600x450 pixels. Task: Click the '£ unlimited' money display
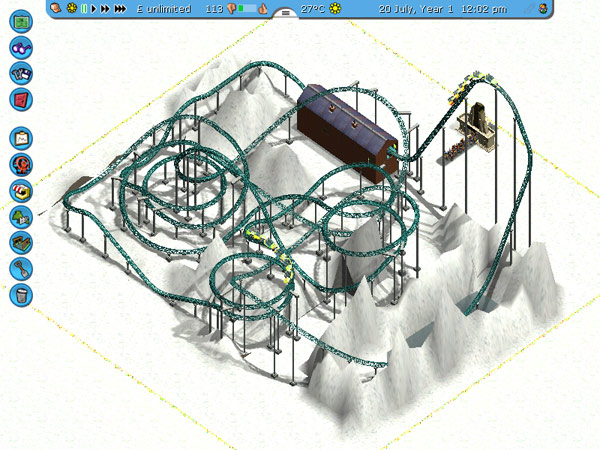(164, 9)
